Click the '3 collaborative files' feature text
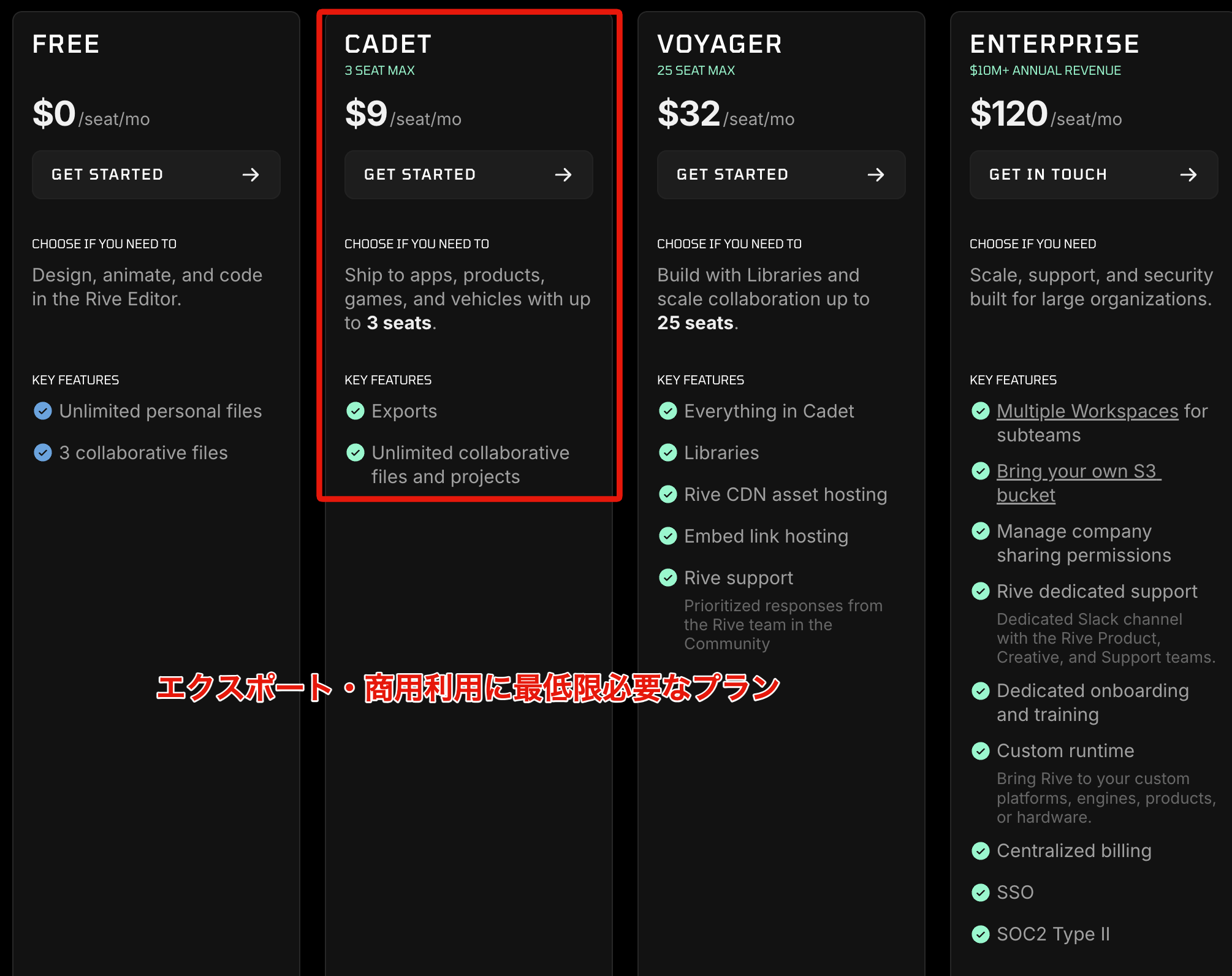Screen dimensions: 1232x976 point(143,452)
